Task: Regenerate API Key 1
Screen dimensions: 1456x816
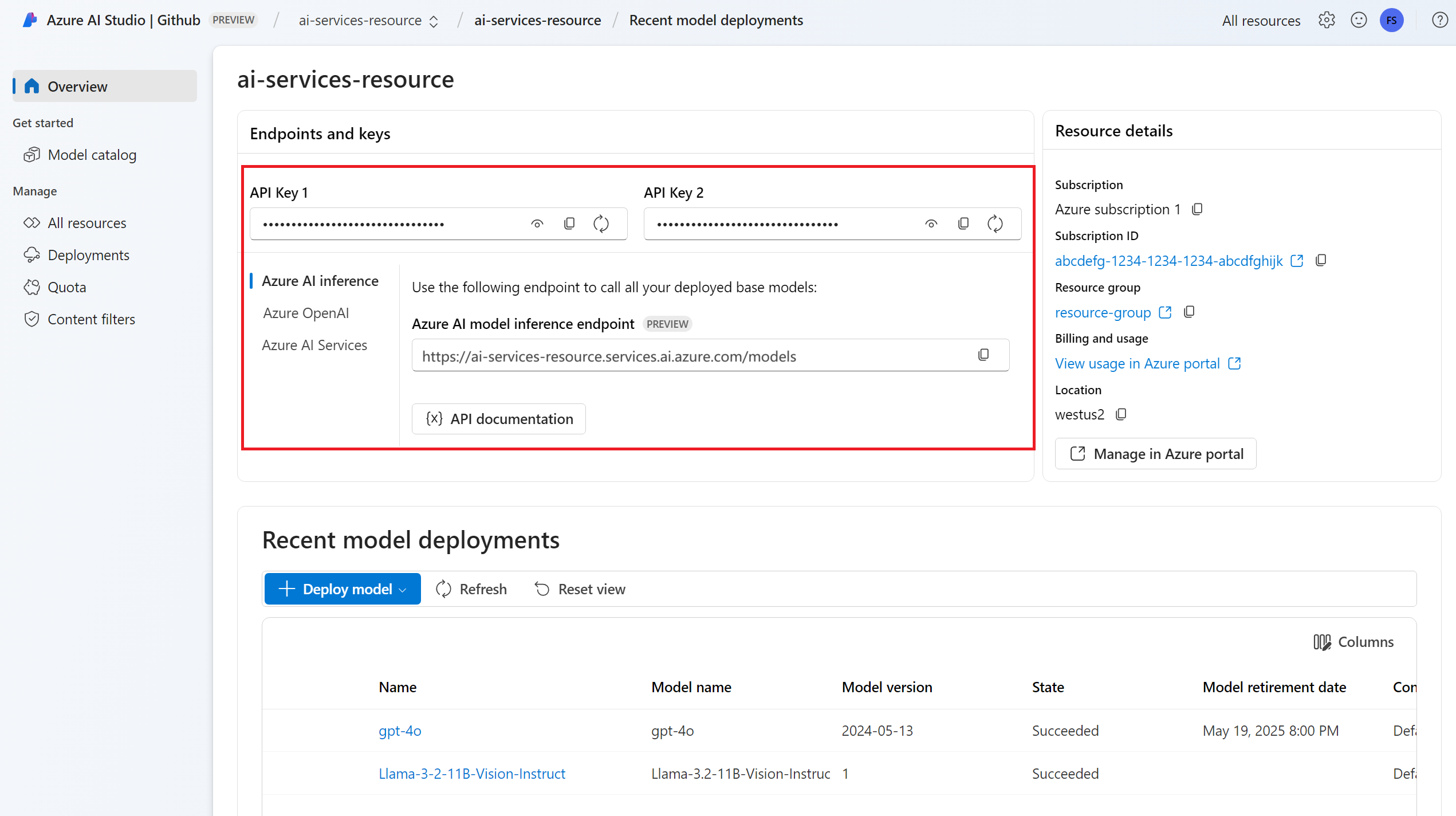Action: 601,223
